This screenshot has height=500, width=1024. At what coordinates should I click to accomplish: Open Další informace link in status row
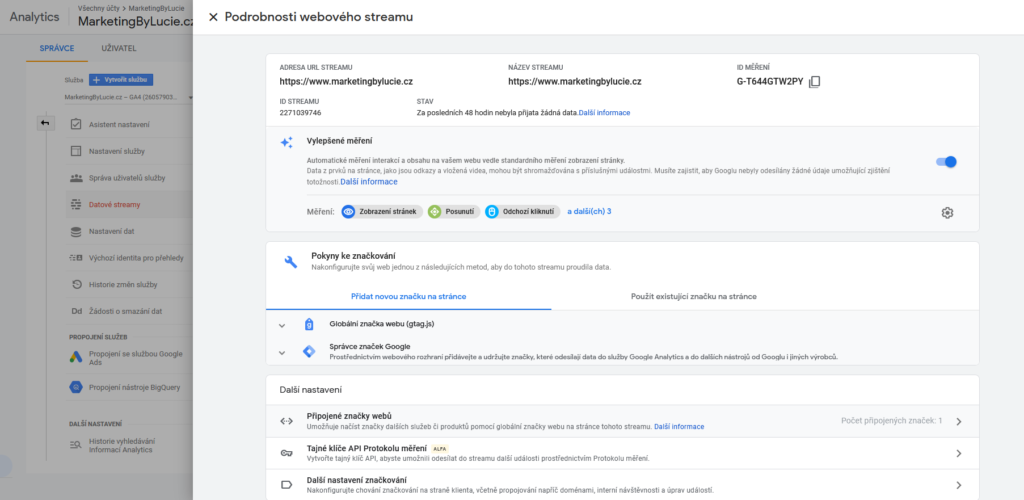pyautogui.click(x=604, y=113)
